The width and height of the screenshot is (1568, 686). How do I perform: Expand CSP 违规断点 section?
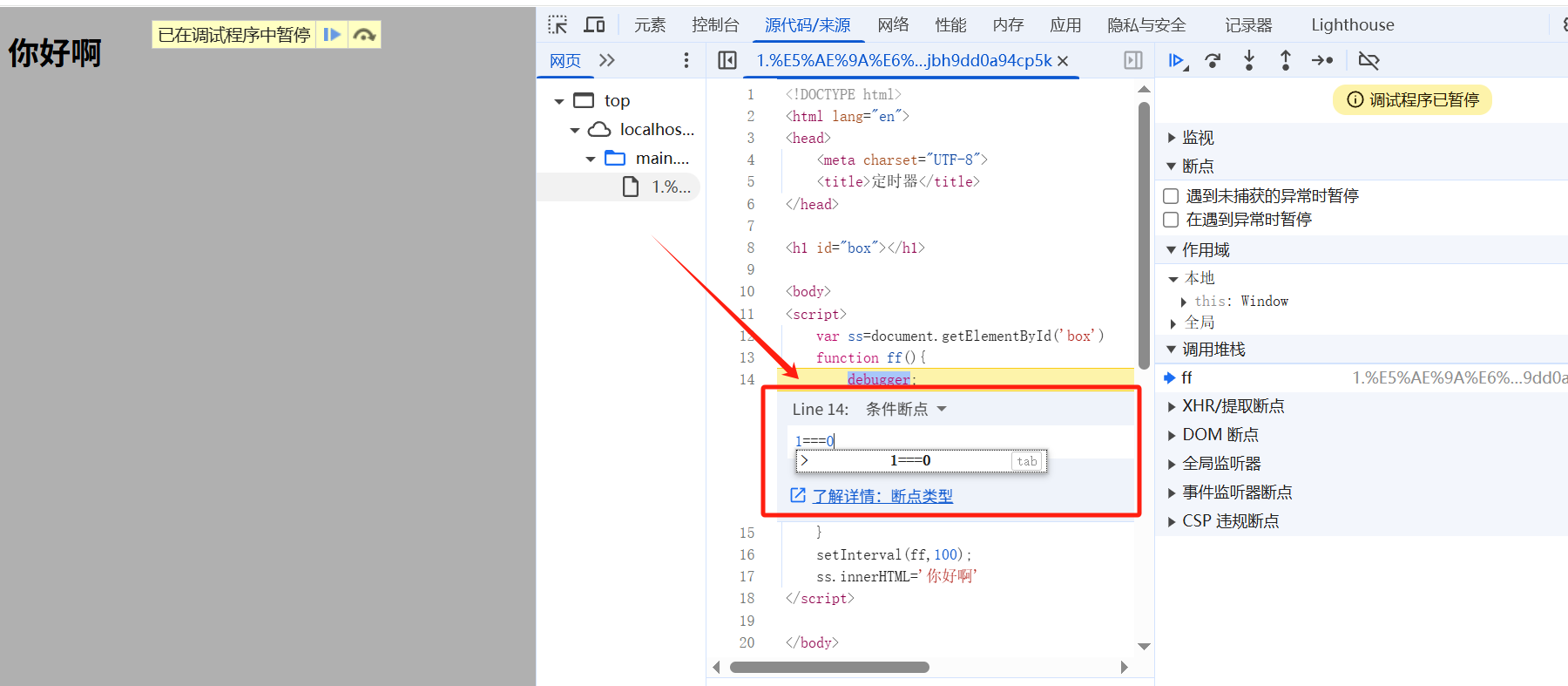tap(1171, 521)
